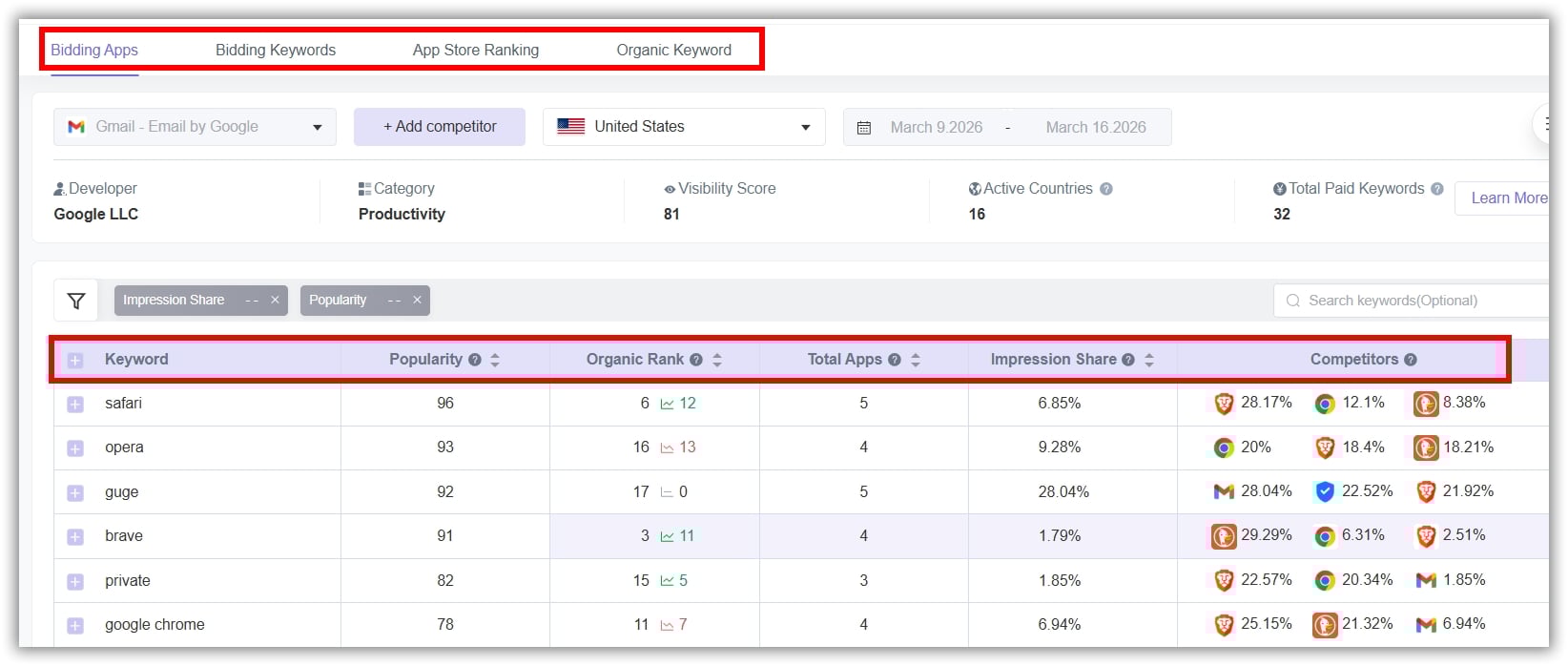
Task: Select the keyword text google chrome
Action: [x=155, y=625]
